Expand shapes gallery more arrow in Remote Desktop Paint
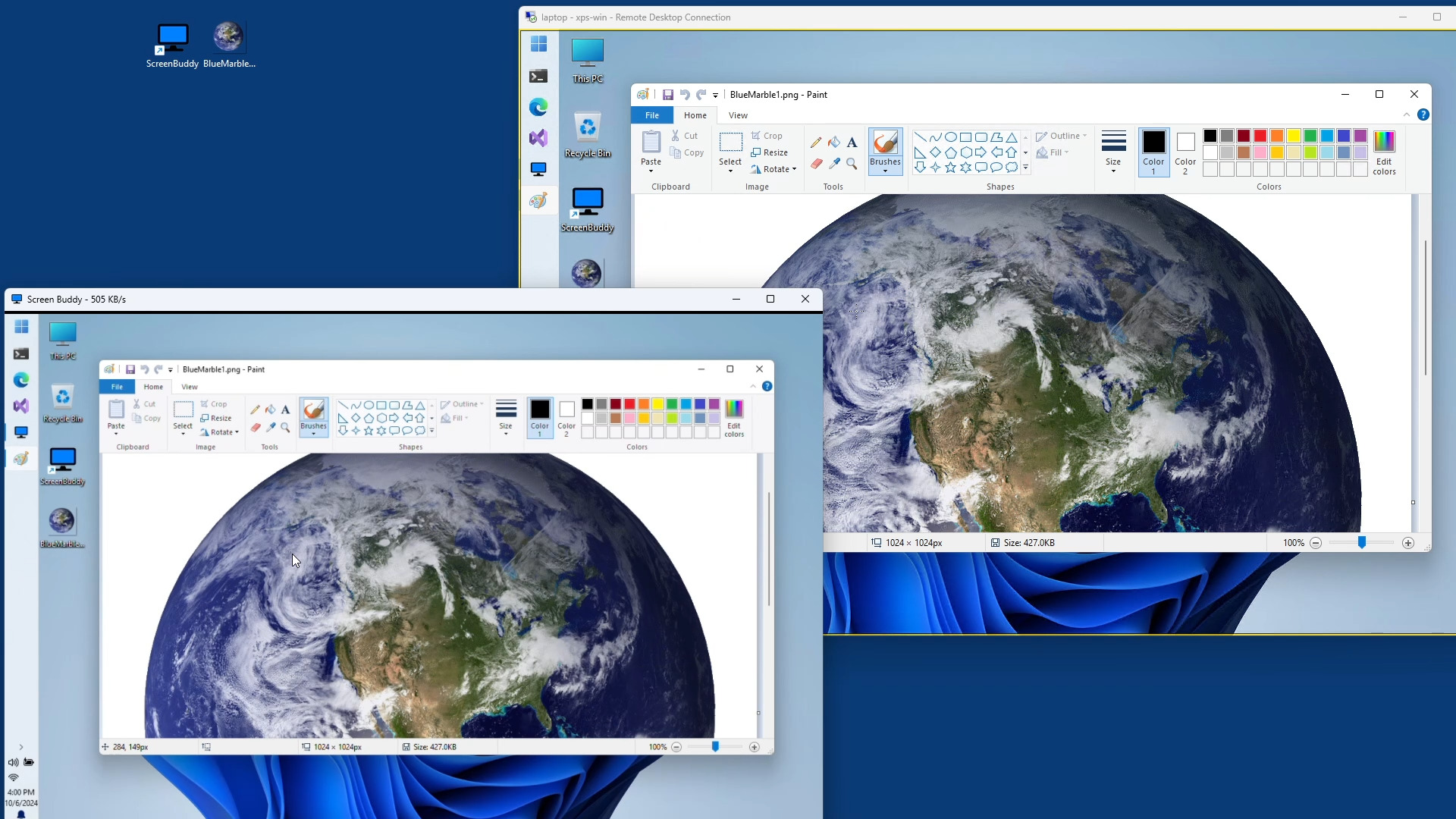 1025,168
